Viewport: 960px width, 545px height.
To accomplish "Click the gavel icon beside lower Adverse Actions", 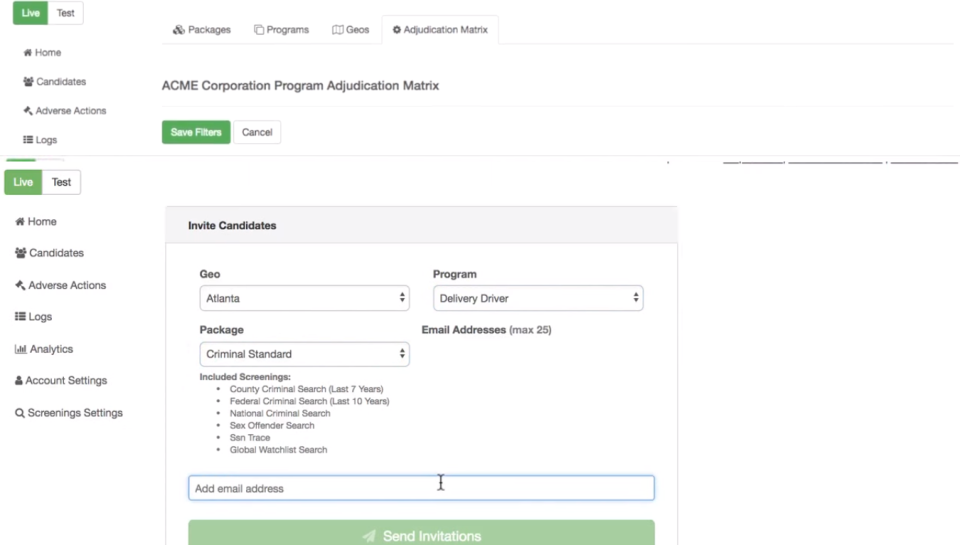I will (20, 285).
